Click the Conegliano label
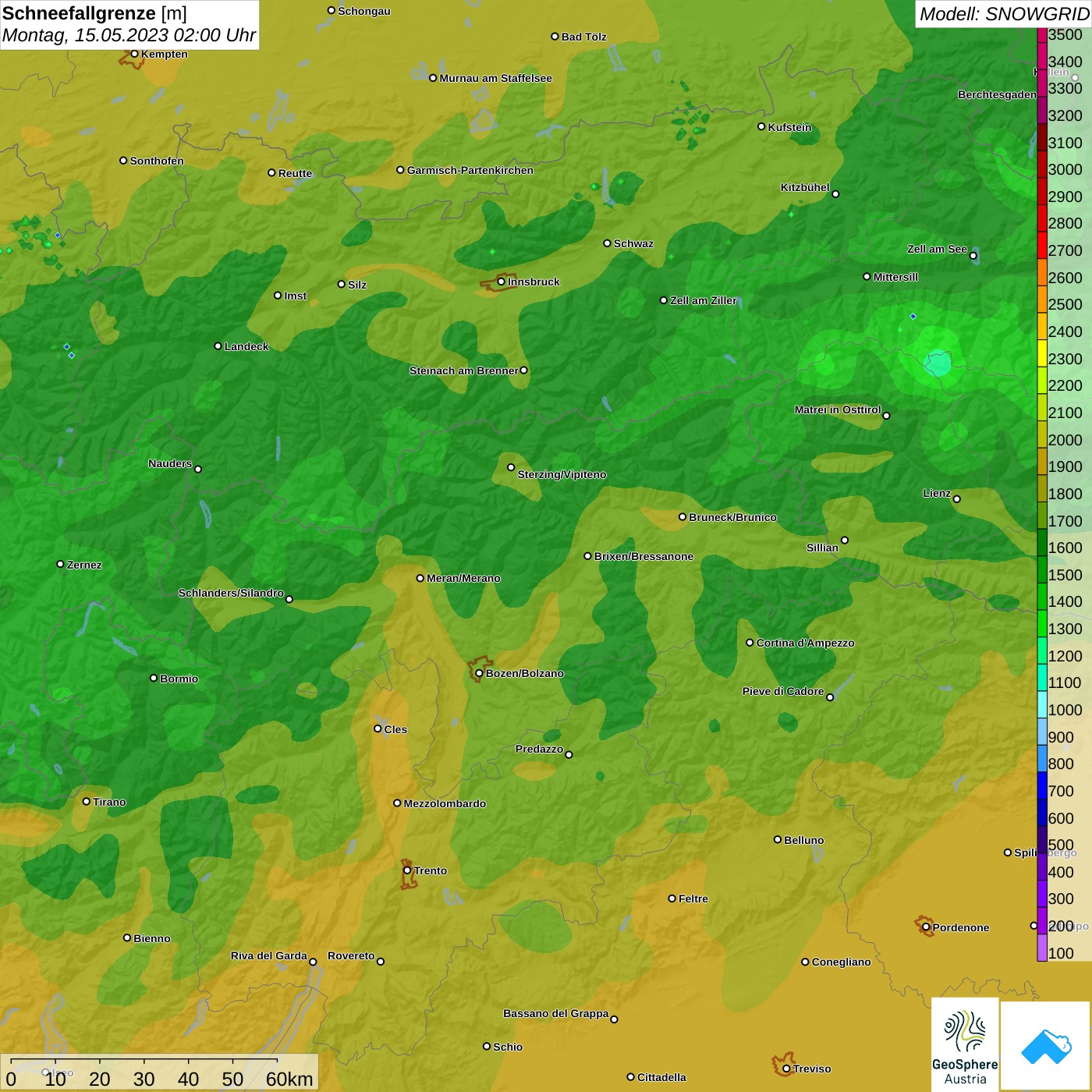The image size is (1092, 1092). point(841,962)
